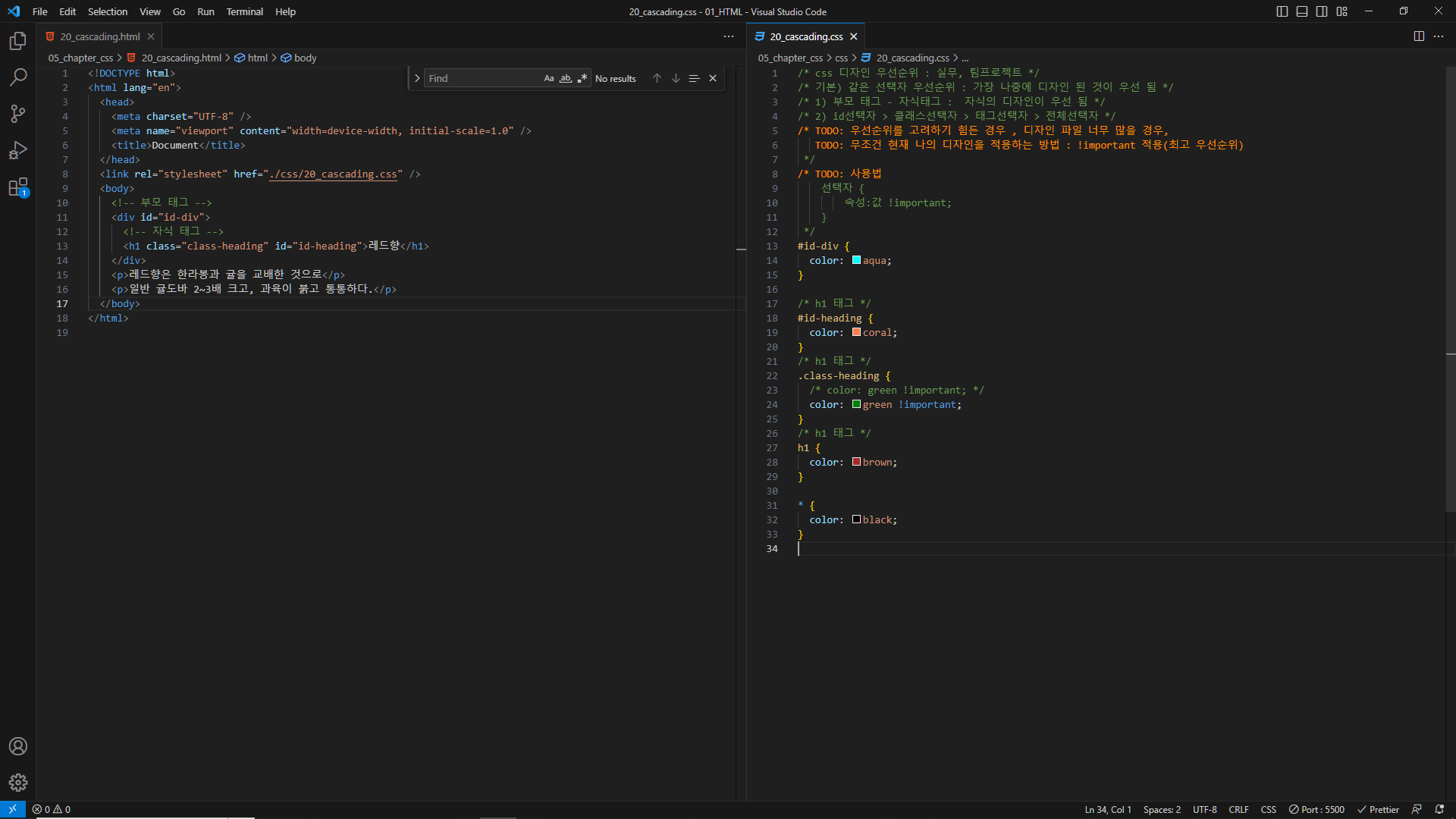Open the Extensions view
The image size is (1456, 819).
18,187
